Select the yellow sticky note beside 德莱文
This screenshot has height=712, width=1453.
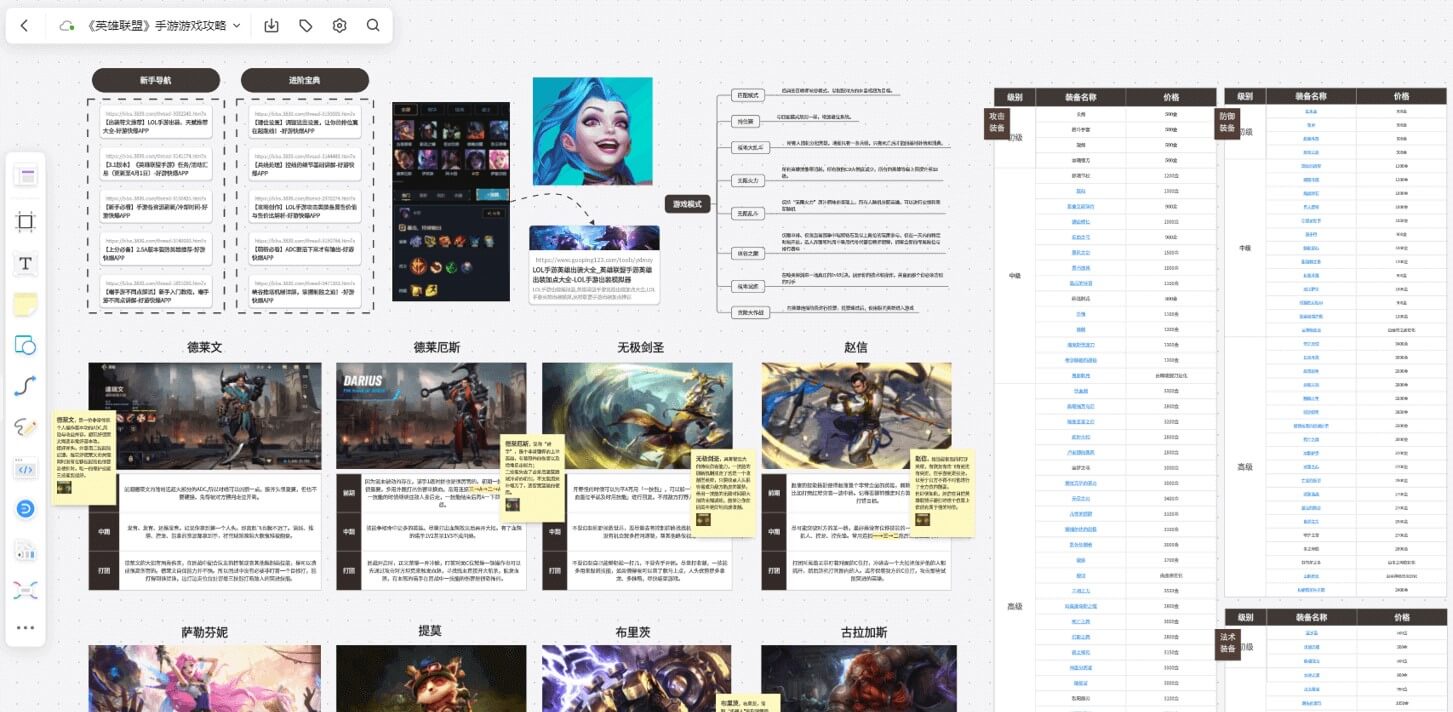coord(83,456)
